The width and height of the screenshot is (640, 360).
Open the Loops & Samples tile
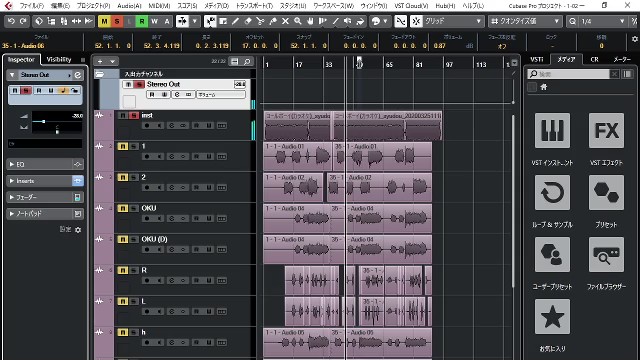click(552, 193)
